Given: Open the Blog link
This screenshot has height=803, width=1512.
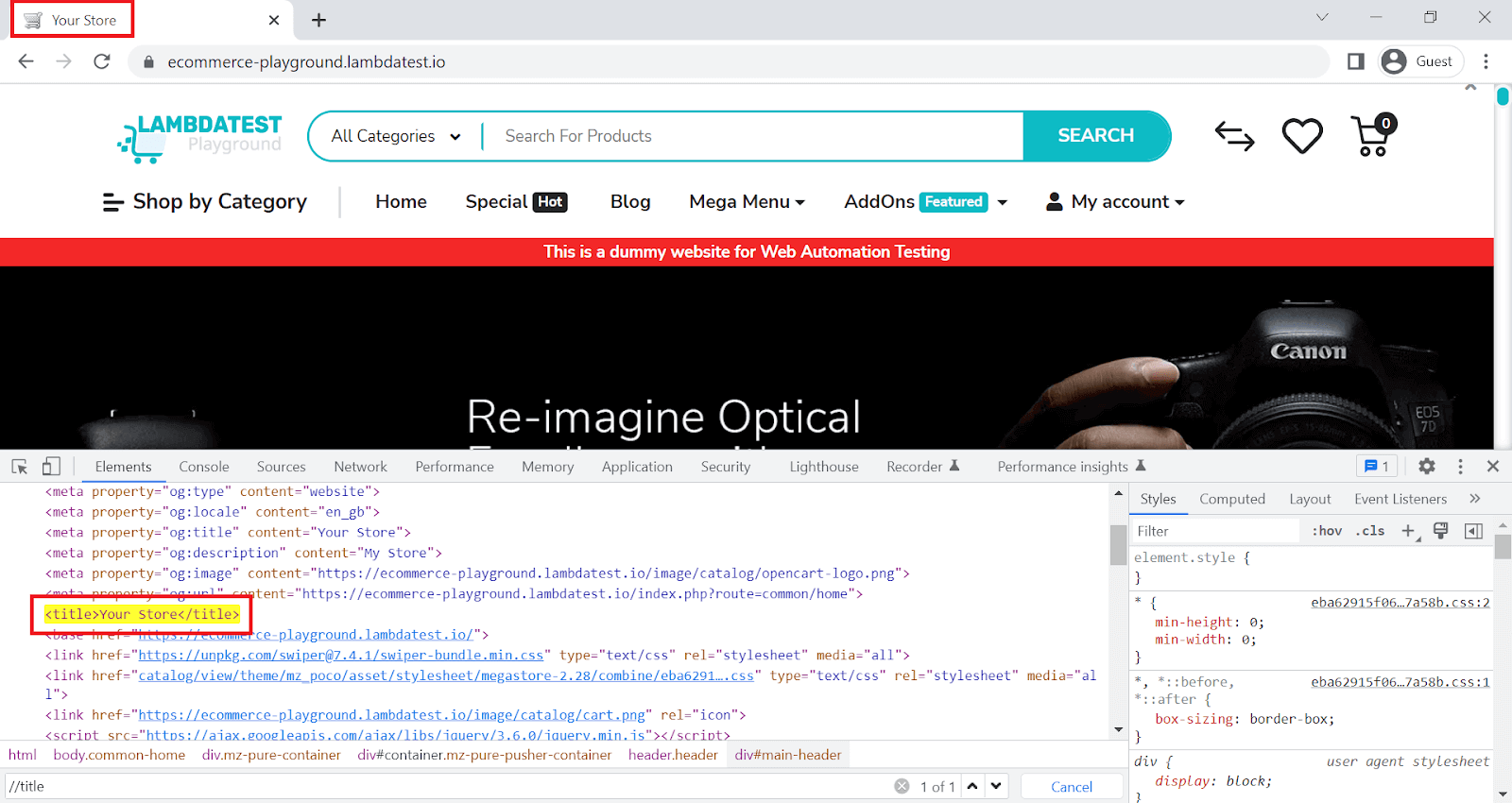Looking at the screenshot, I should [x=630, y=202].
